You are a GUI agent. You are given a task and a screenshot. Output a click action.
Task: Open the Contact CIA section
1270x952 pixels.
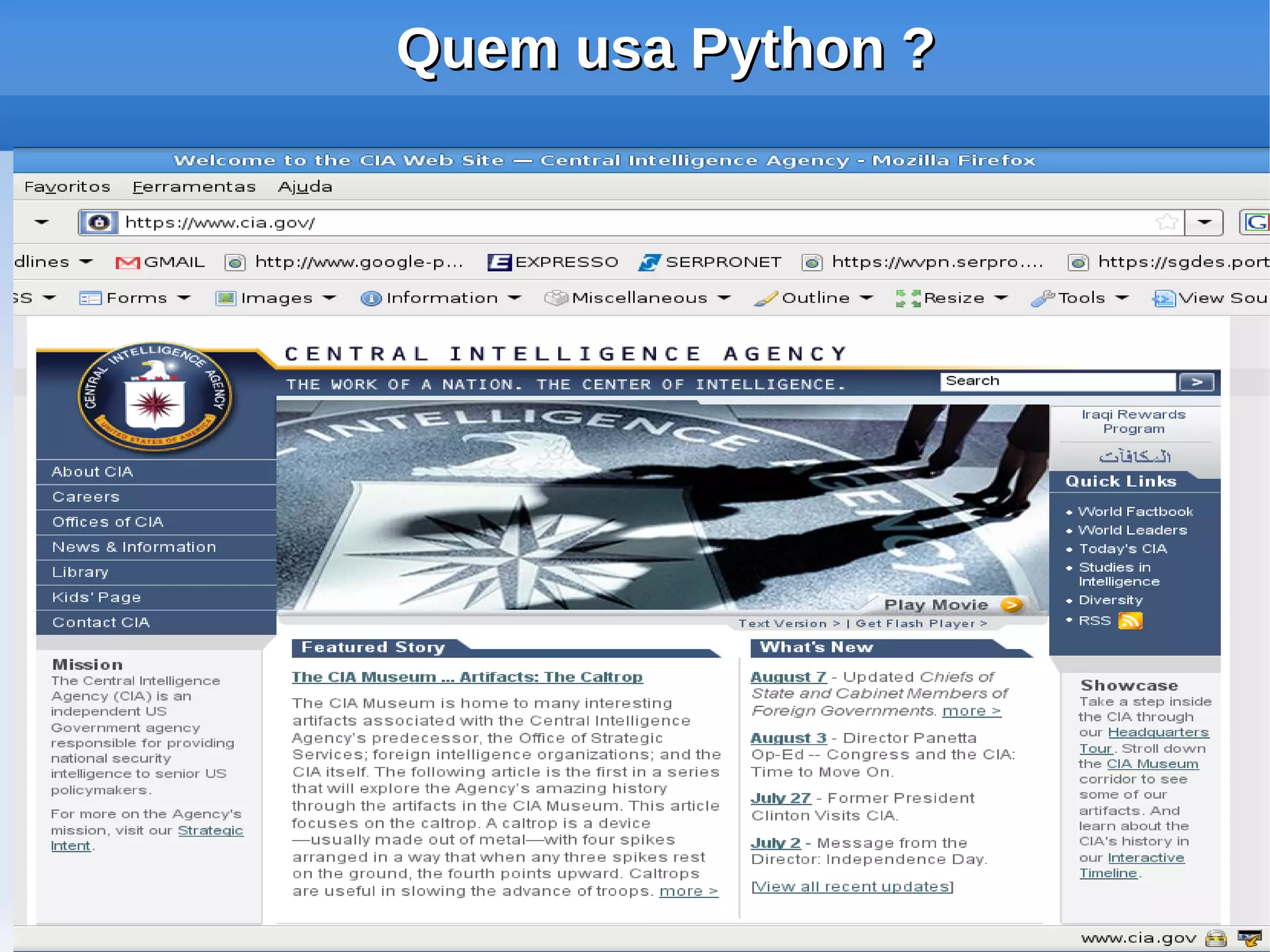point(156,623)
